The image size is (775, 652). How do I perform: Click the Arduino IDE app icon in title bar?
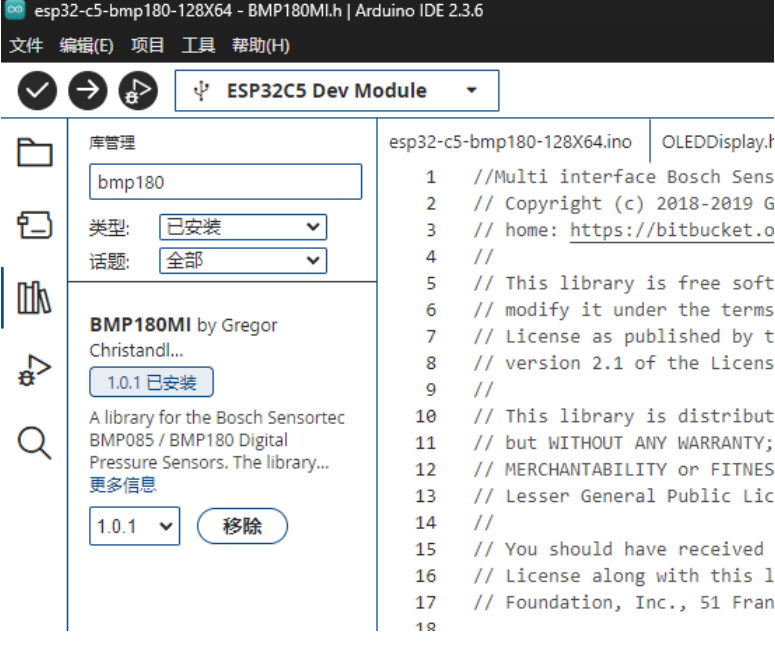point(15,10)
